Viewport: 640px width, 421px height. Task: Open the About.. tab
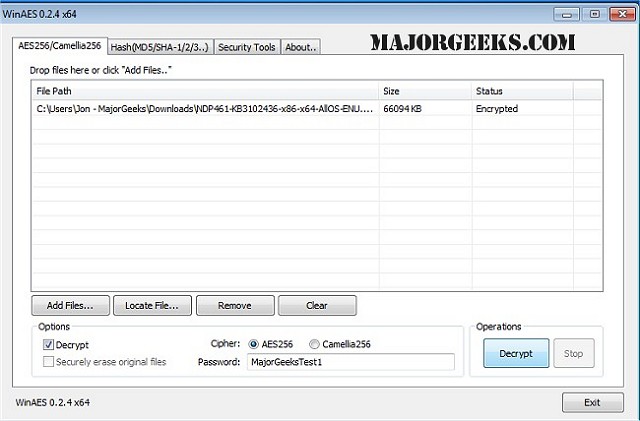point(300,47)
